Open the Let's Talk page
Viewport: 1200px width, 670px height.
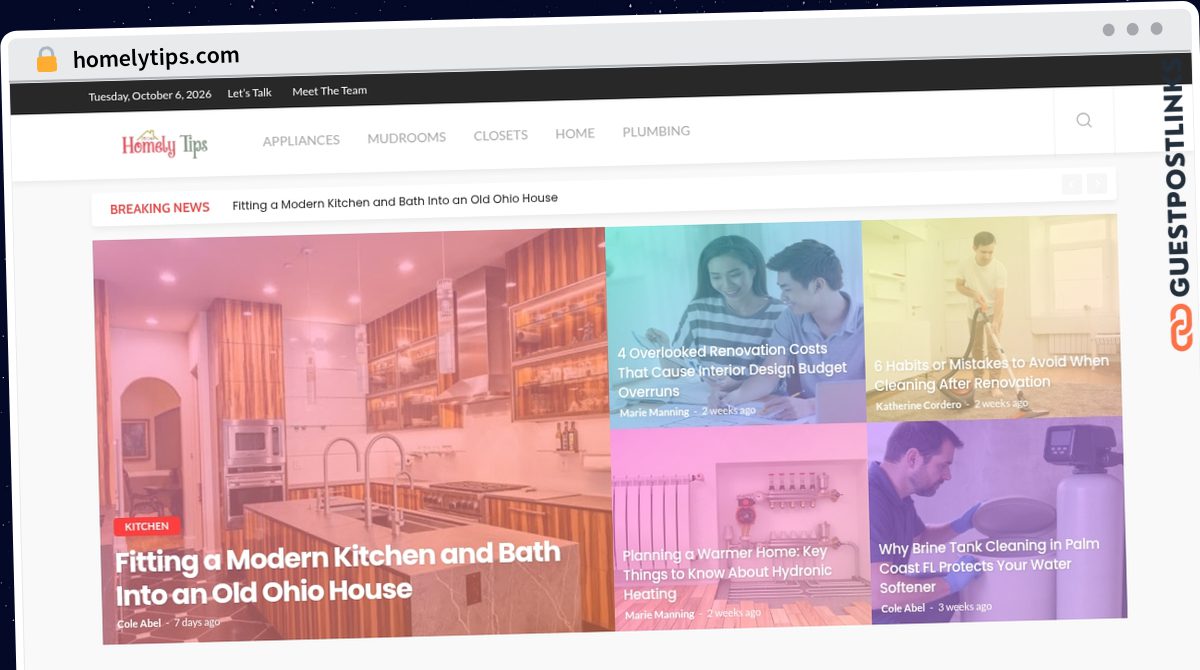click(x=249, y=93)
